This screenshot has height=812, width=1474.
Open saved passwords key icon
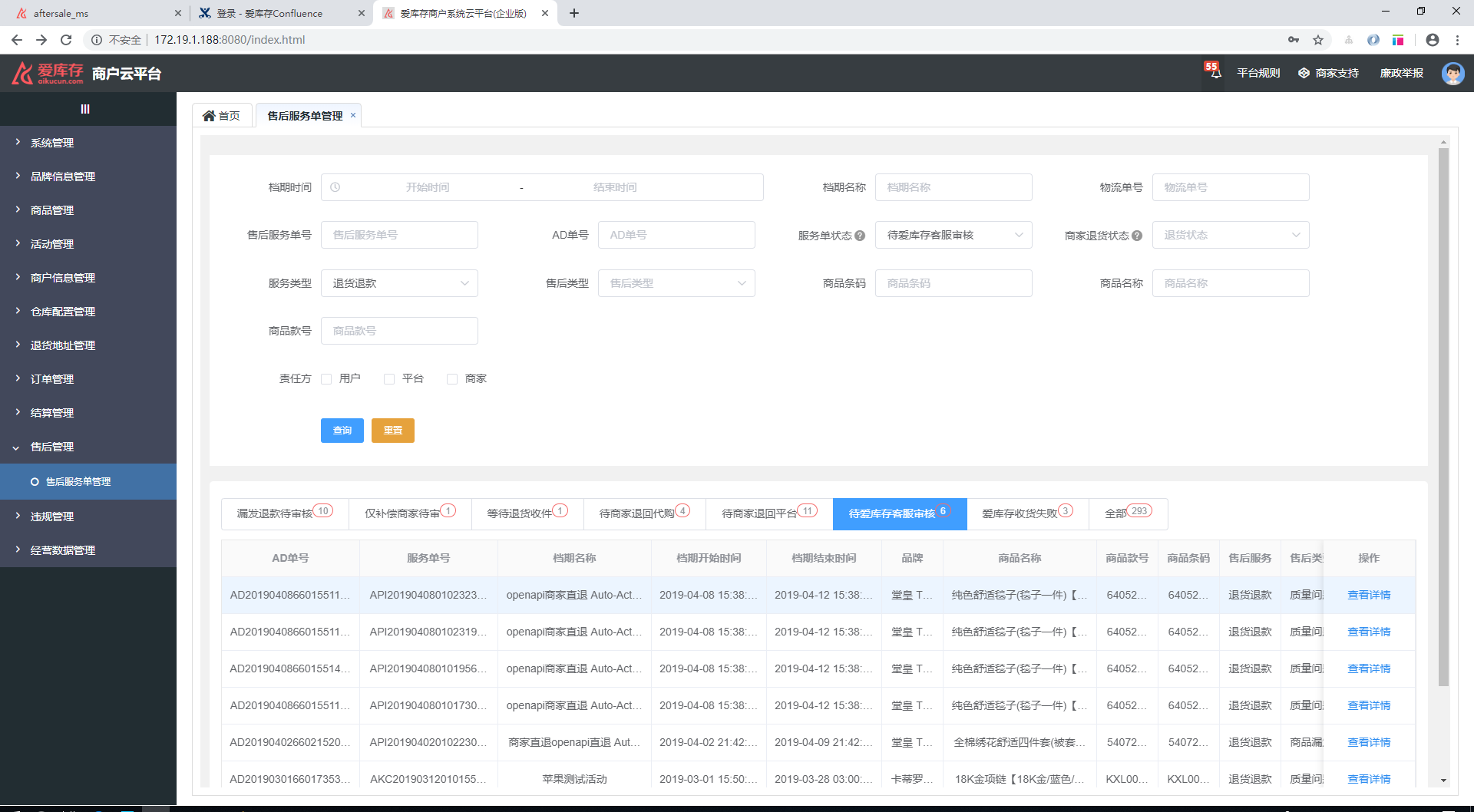[x=1294, y=40]
